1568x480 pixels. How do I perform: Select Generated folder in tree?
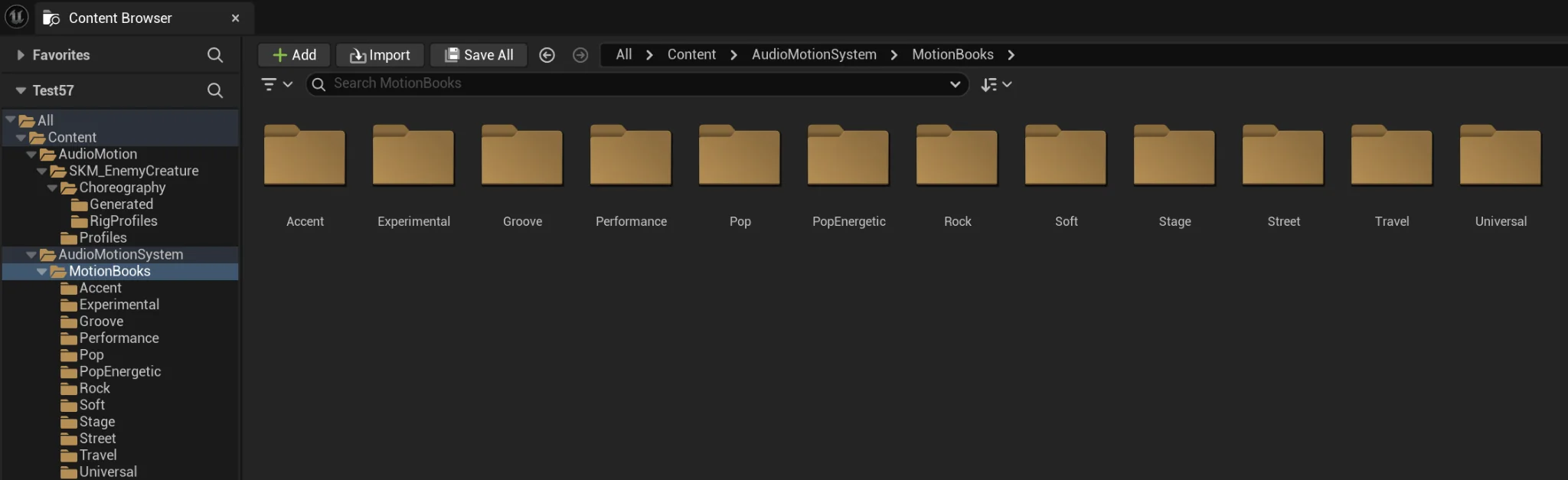121,204
